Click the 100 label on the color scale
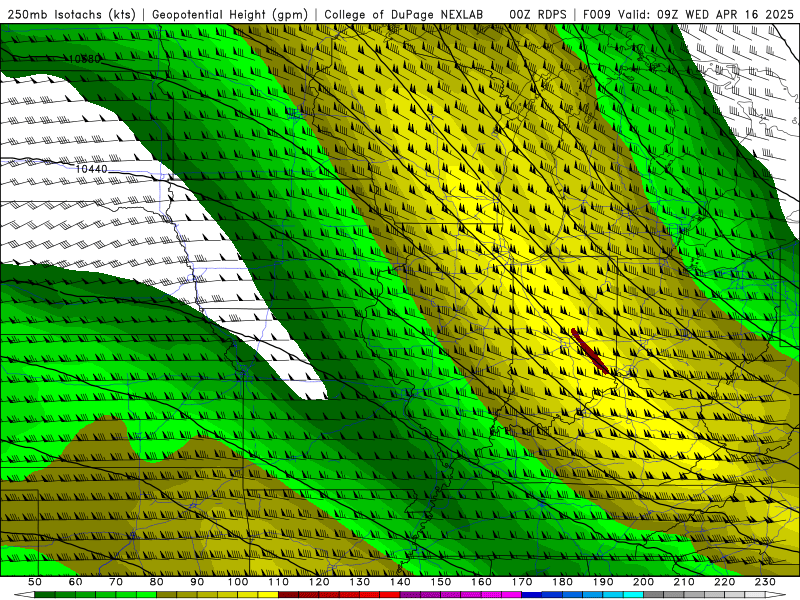 pyautogui.click(x=238, y=582)
